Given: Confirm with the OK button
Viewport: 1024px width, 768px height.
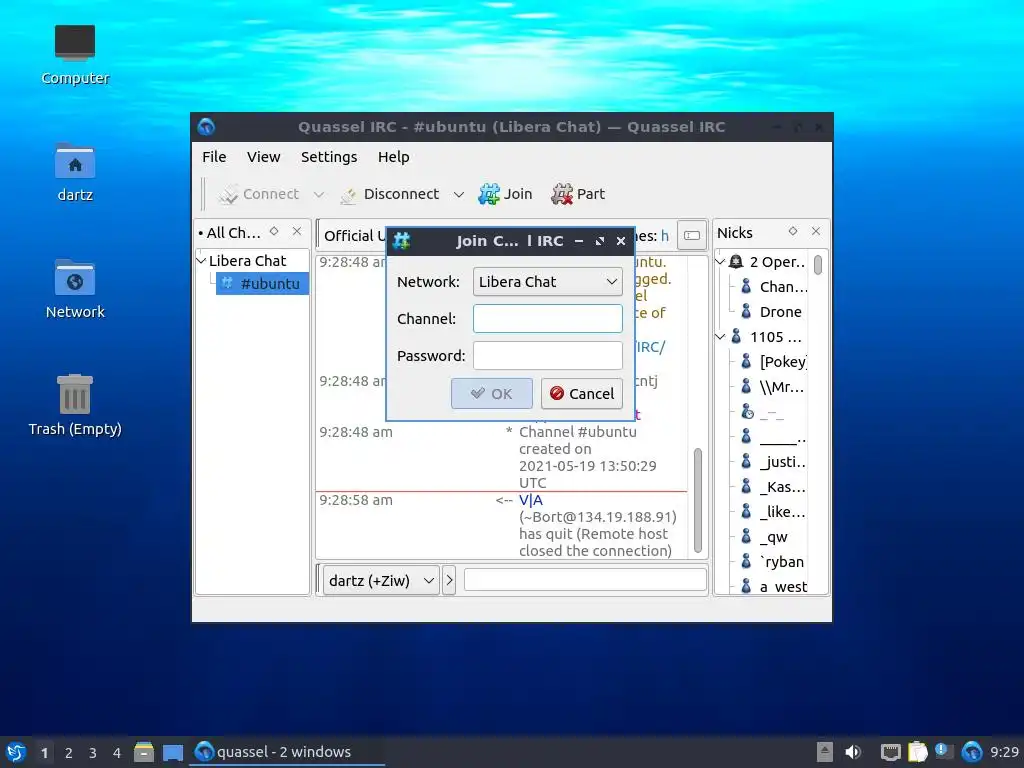Looking at the screenshot, I should [x=492, y=394].
